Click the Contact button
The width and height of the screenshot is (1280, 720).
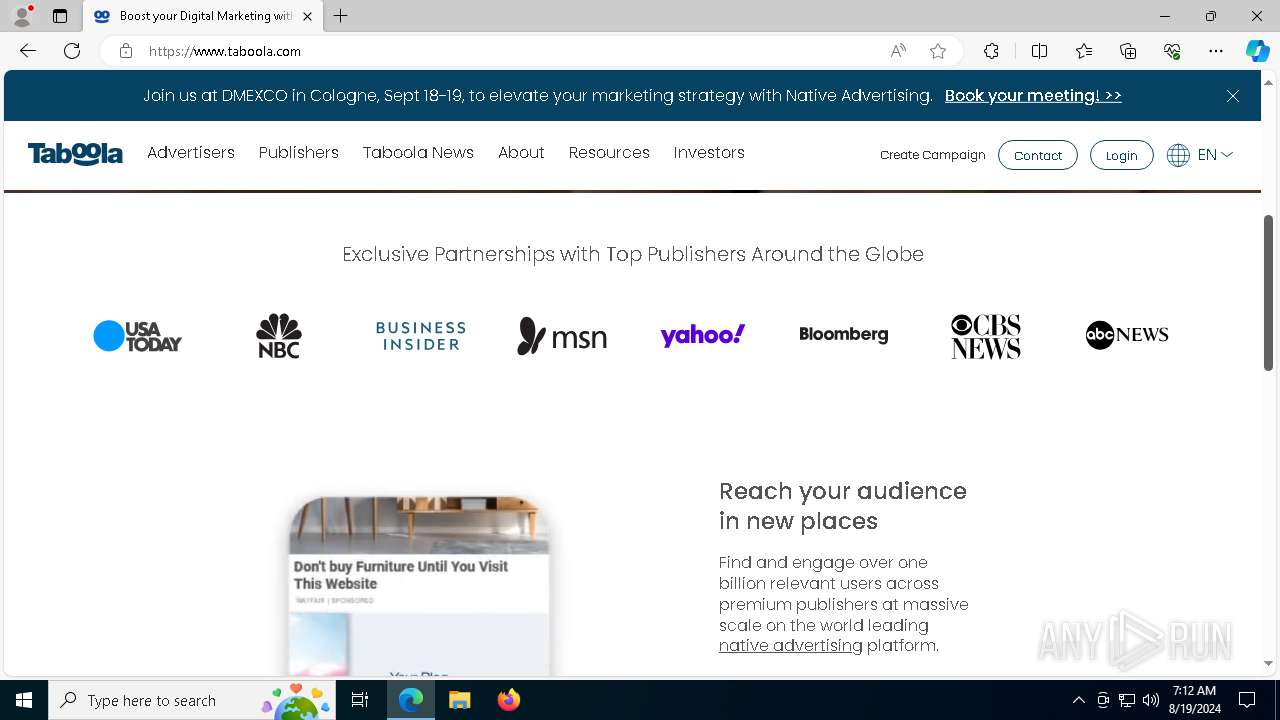pyautogui.click(x=1038, y=155)
